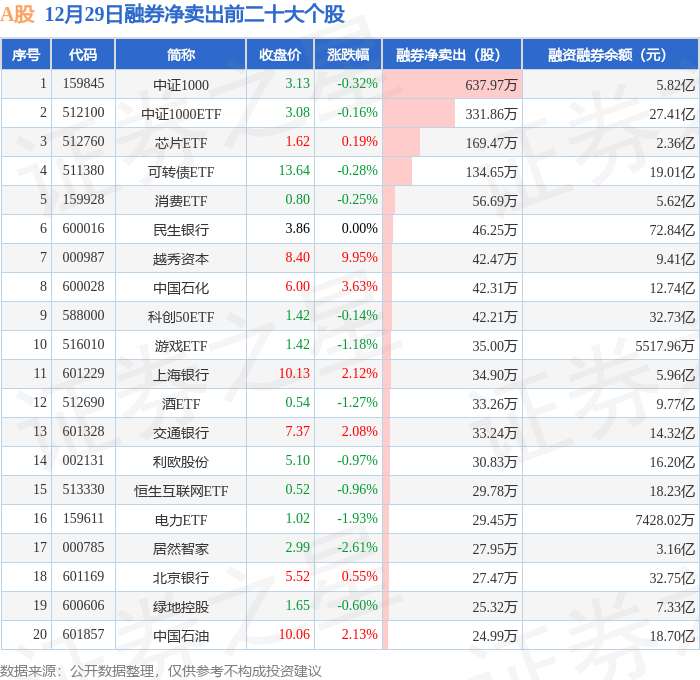This screenshot has width=700, height=680.
Task: Click 上海银行 name cell
Action: (x=181, y=375)
